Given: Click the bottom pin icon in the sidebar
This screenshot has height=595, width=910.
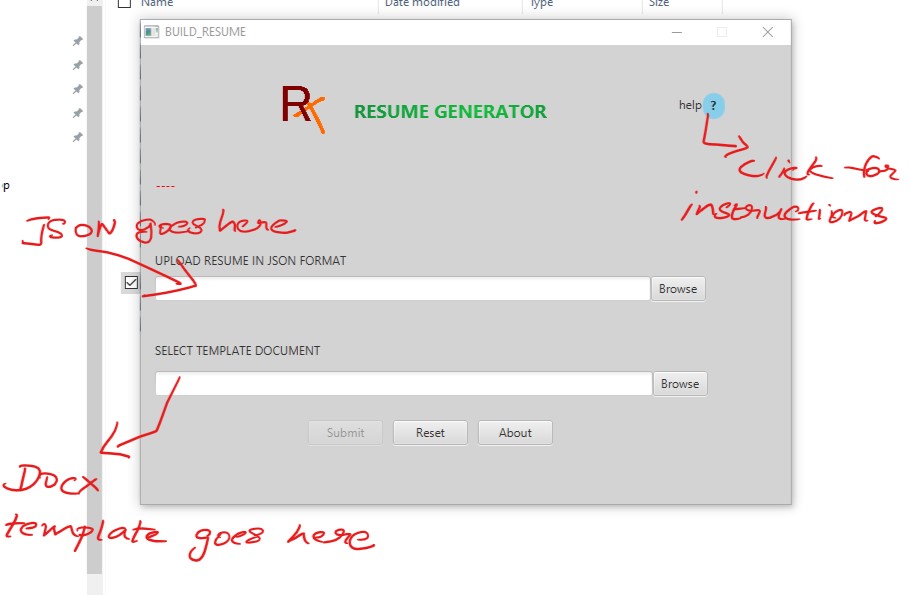Looking at the screenshot, I should tap(77, 138).
